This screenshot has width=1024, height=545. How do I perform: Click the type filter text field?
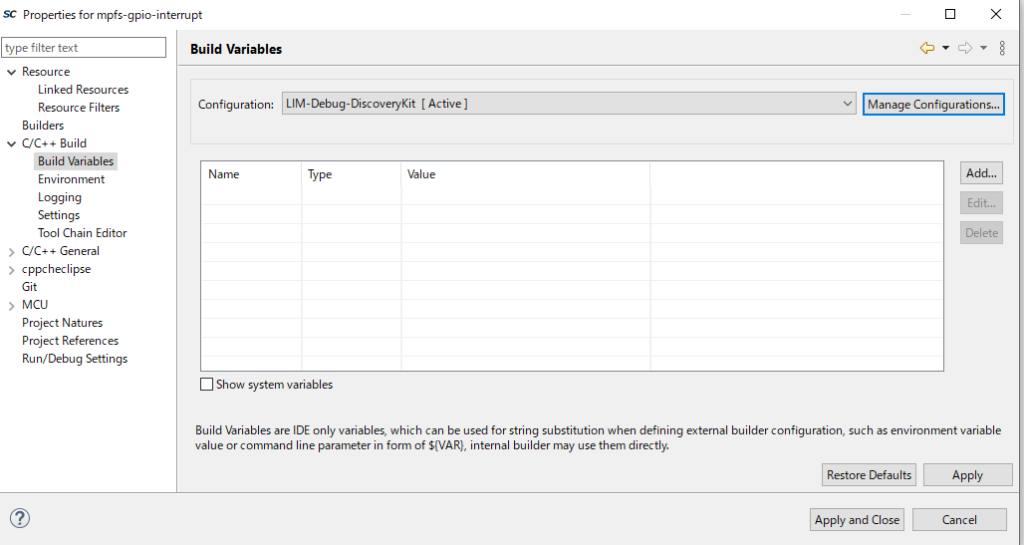click(84, 48)
